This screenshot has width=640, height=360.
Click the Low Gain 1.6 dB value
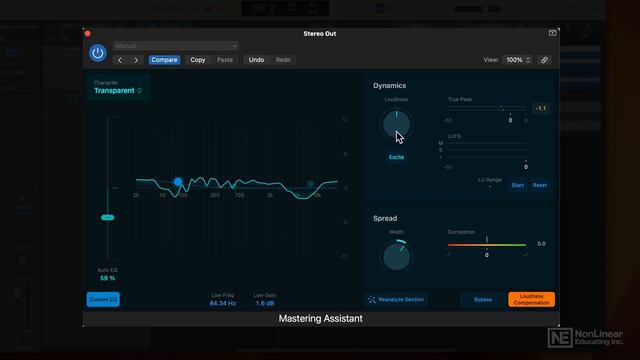coord(265,303)
